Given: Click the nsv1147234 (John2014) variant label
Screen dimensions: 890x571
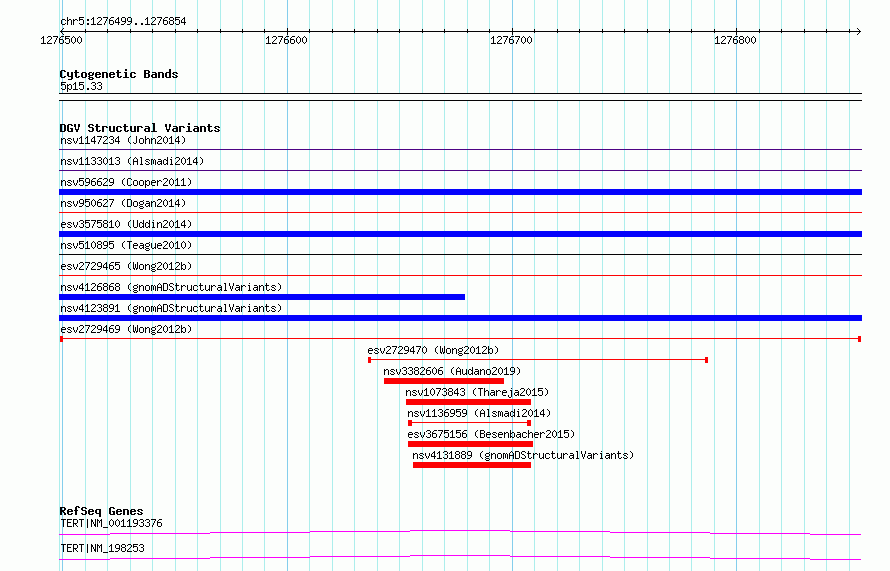Looking at the screenshot, I should pos(123,140).
